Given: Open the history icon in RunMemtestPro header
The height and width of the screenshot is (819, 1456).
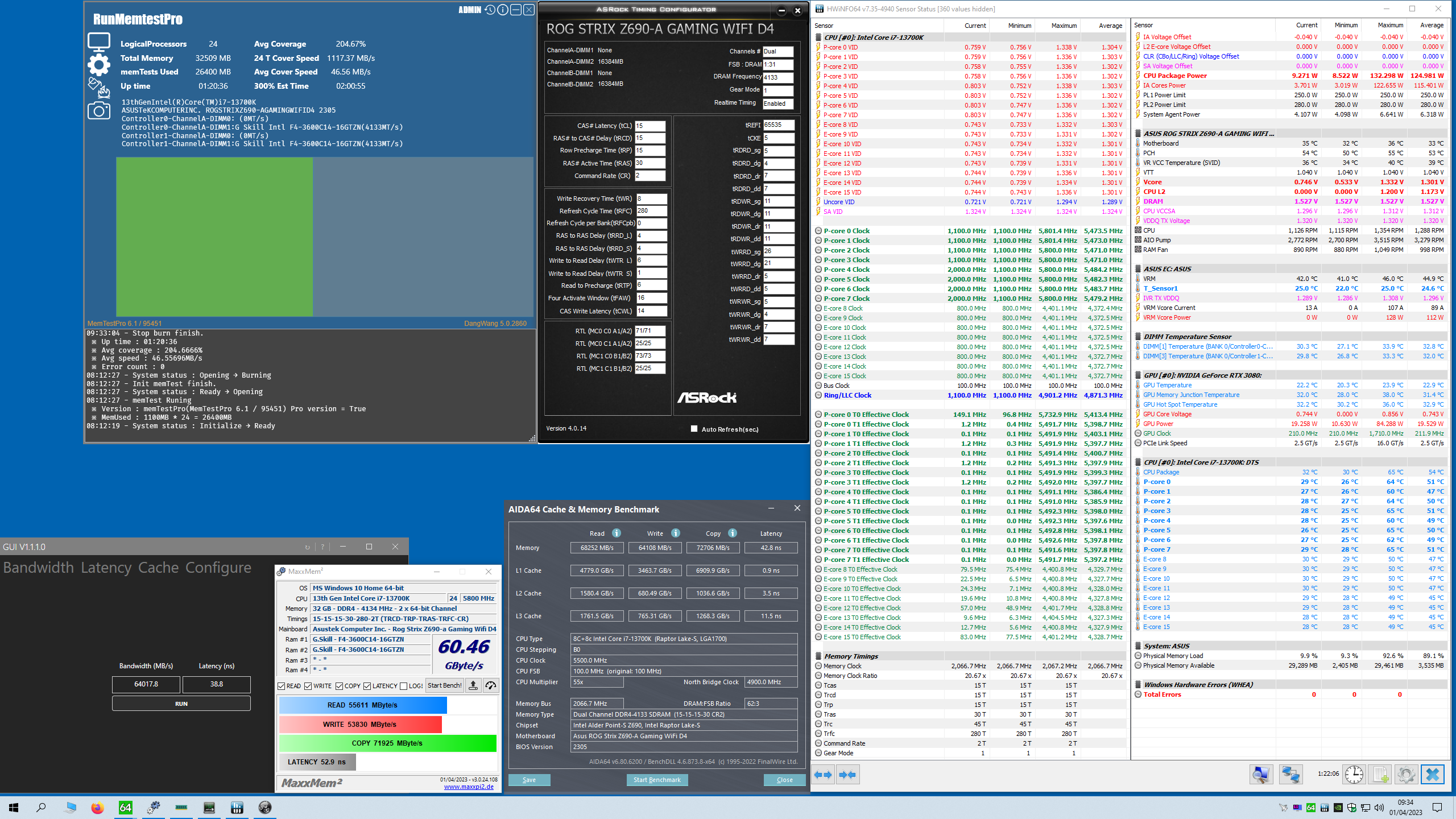Looking at the screenshot, I should 490,10.
